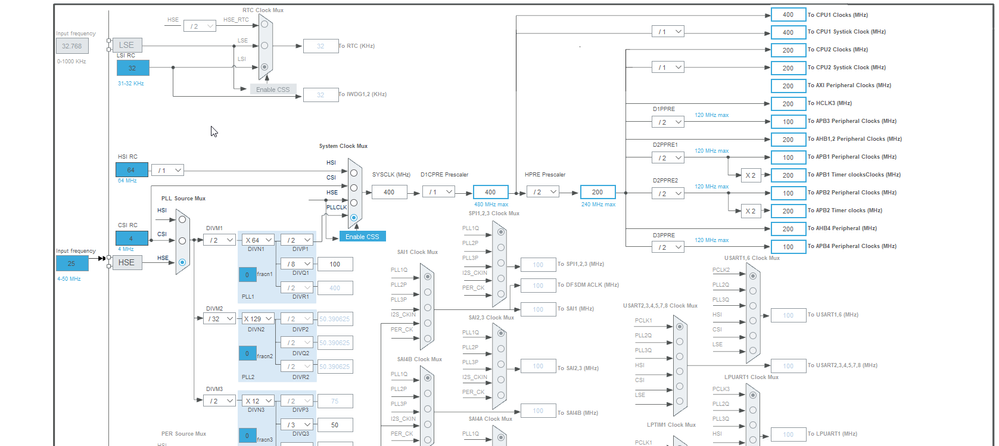
Task: Open the D1CPRE Prescaler dropdown
Action: coord(439,192)
